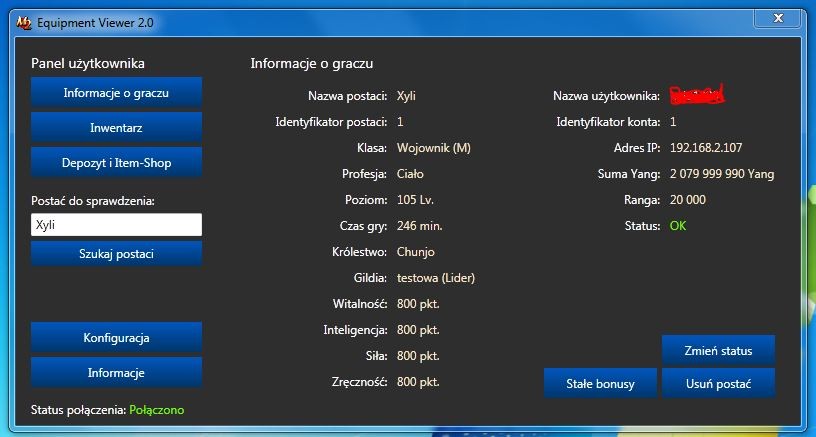Open Depozyt i Item-Shop

[116, 163]
